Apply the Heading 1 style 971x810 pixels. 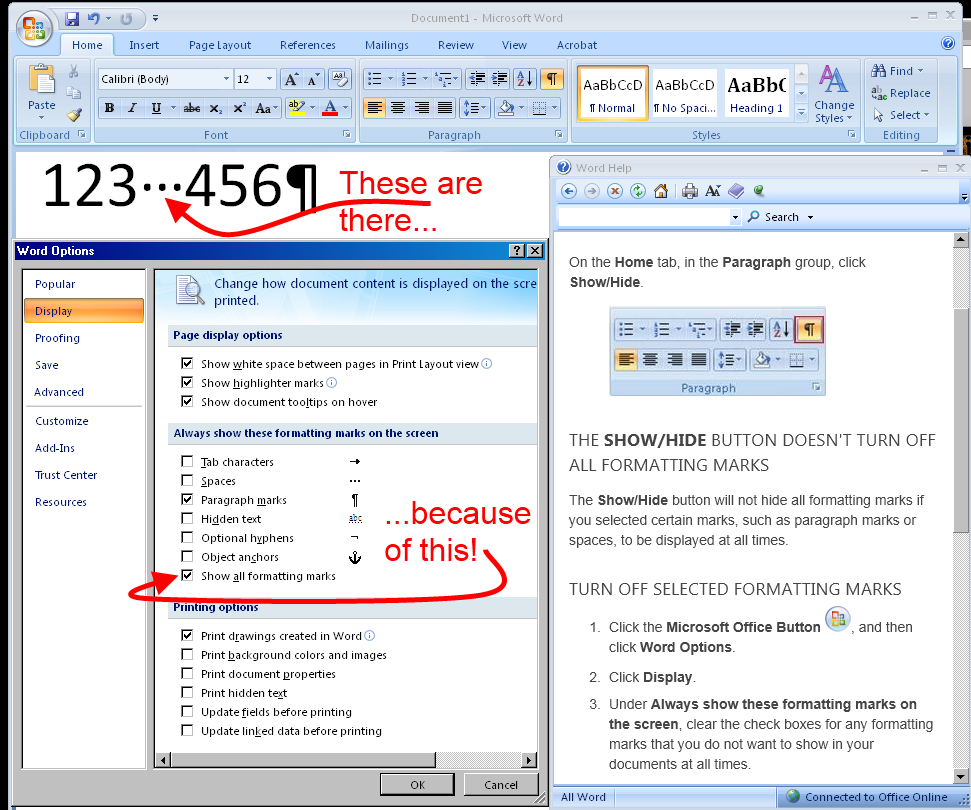756,92
